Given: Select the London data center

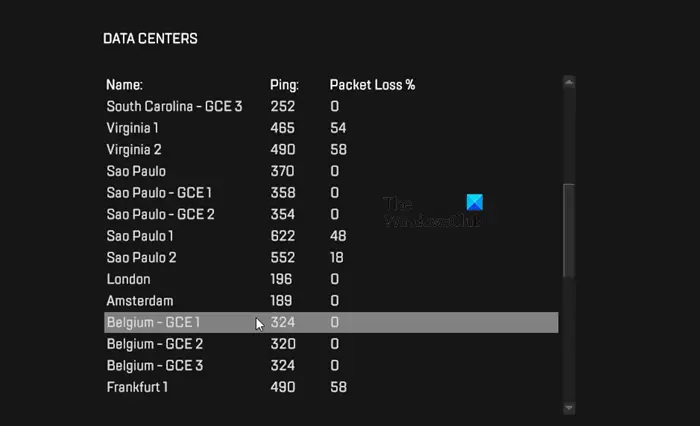Looking at the screenshot, I should pyautogui.click(x=331, y=279).
